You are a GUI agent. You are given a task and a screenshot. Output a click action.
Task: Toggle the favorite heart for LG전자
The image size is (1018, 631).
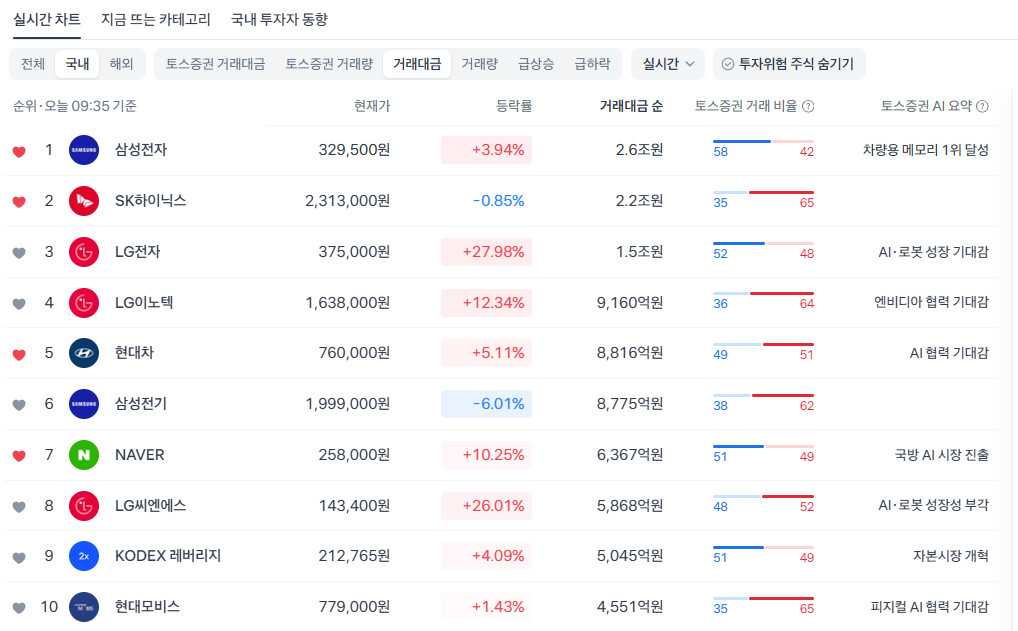[19, 253]
